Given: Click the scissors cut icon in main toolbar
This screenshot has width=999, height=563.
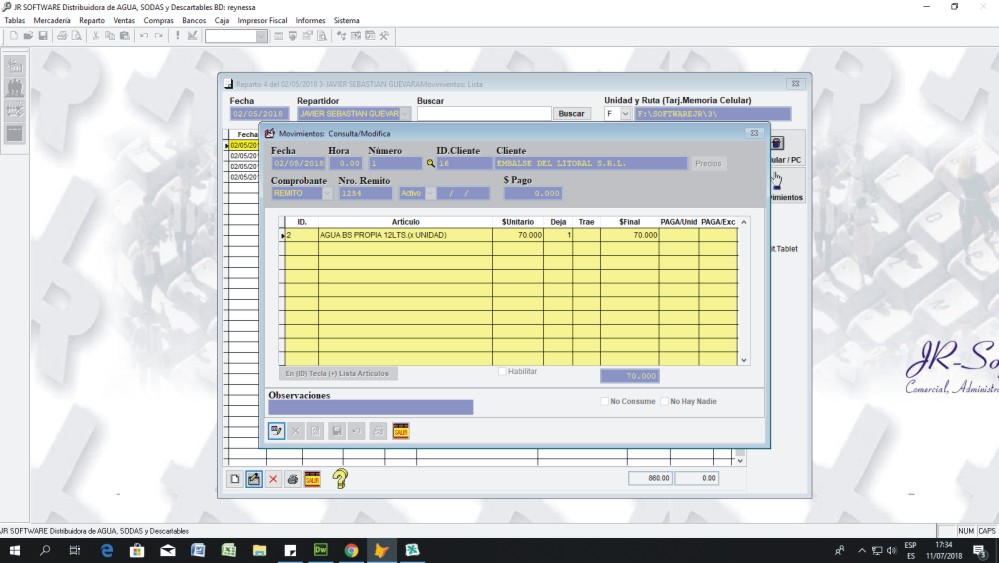Looking at the screenshot, I should pyautogui.click(x=96, y=36).
